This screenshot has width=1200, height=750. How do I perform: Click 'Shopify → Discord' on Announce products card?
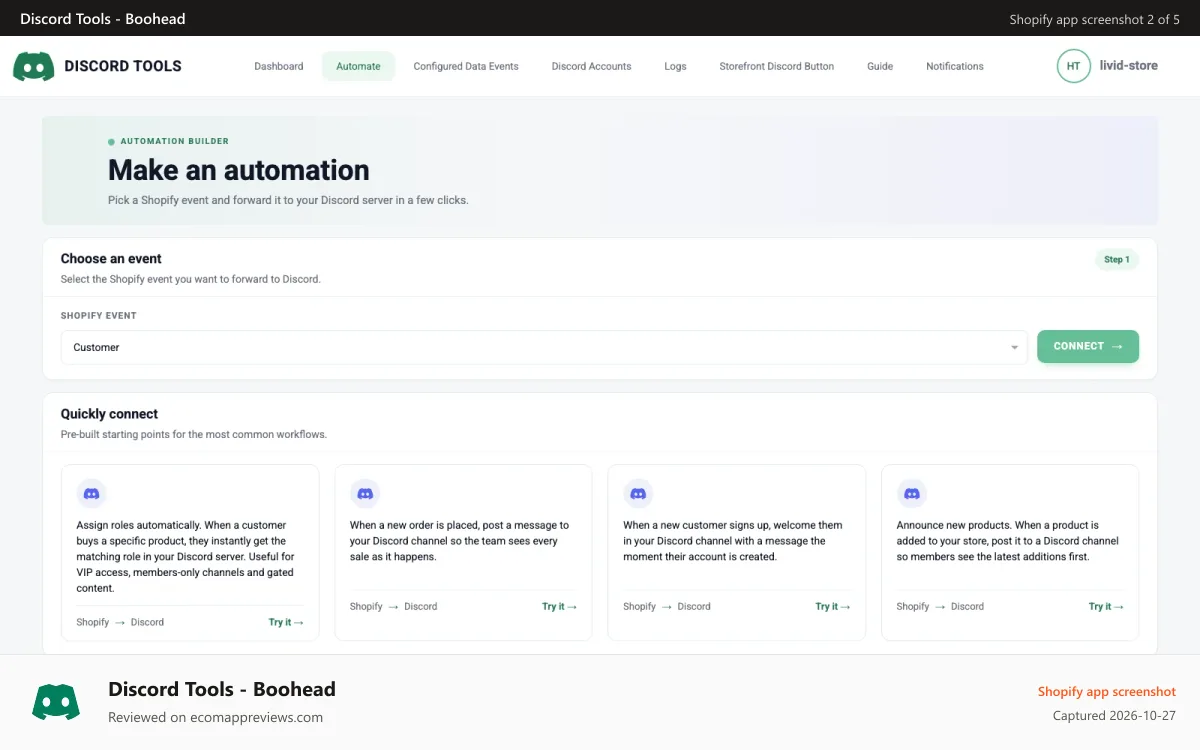click(x=940, y=606)
